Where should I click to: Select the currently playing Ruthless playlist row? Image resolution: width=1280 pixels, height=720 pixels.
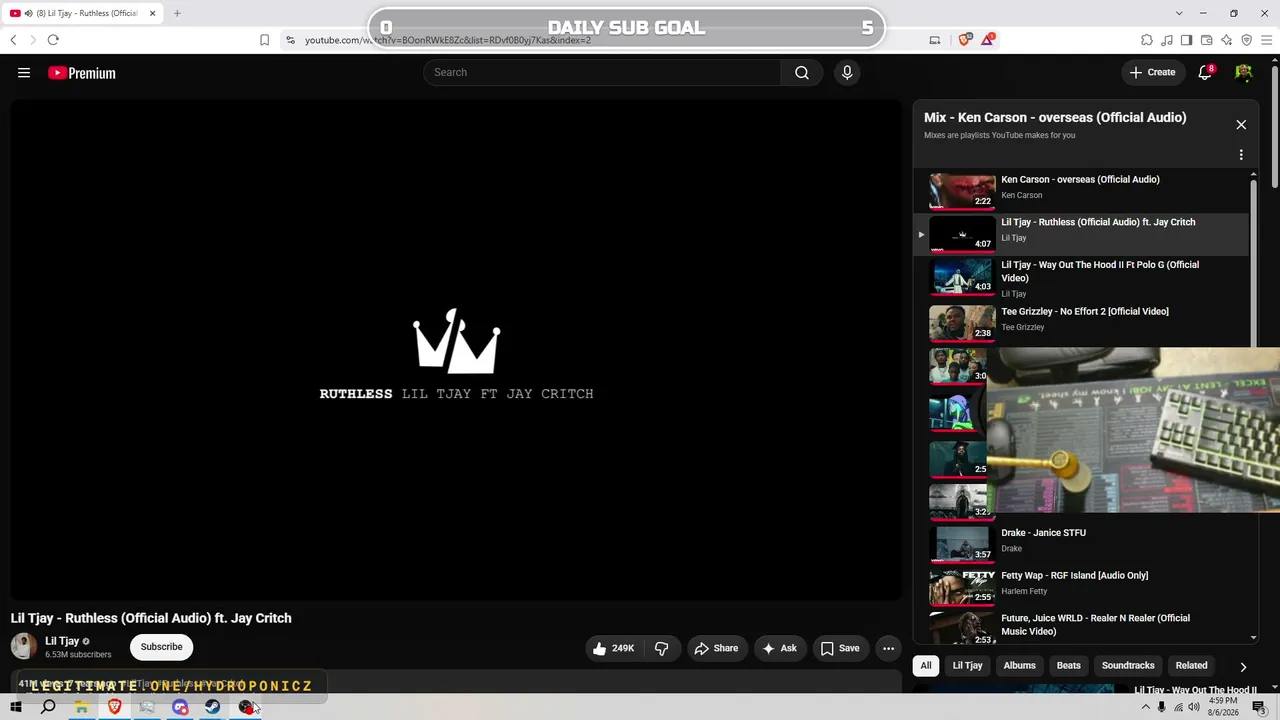click(x=1081, y=234)
